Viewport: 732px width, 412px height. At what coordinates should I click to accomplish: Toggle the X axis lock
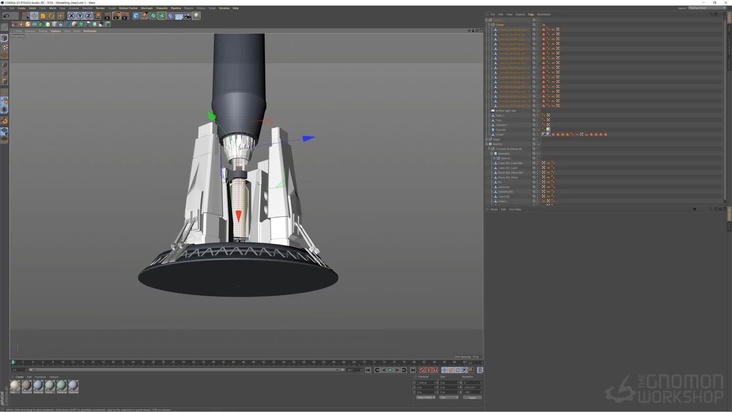click(71, 16)
